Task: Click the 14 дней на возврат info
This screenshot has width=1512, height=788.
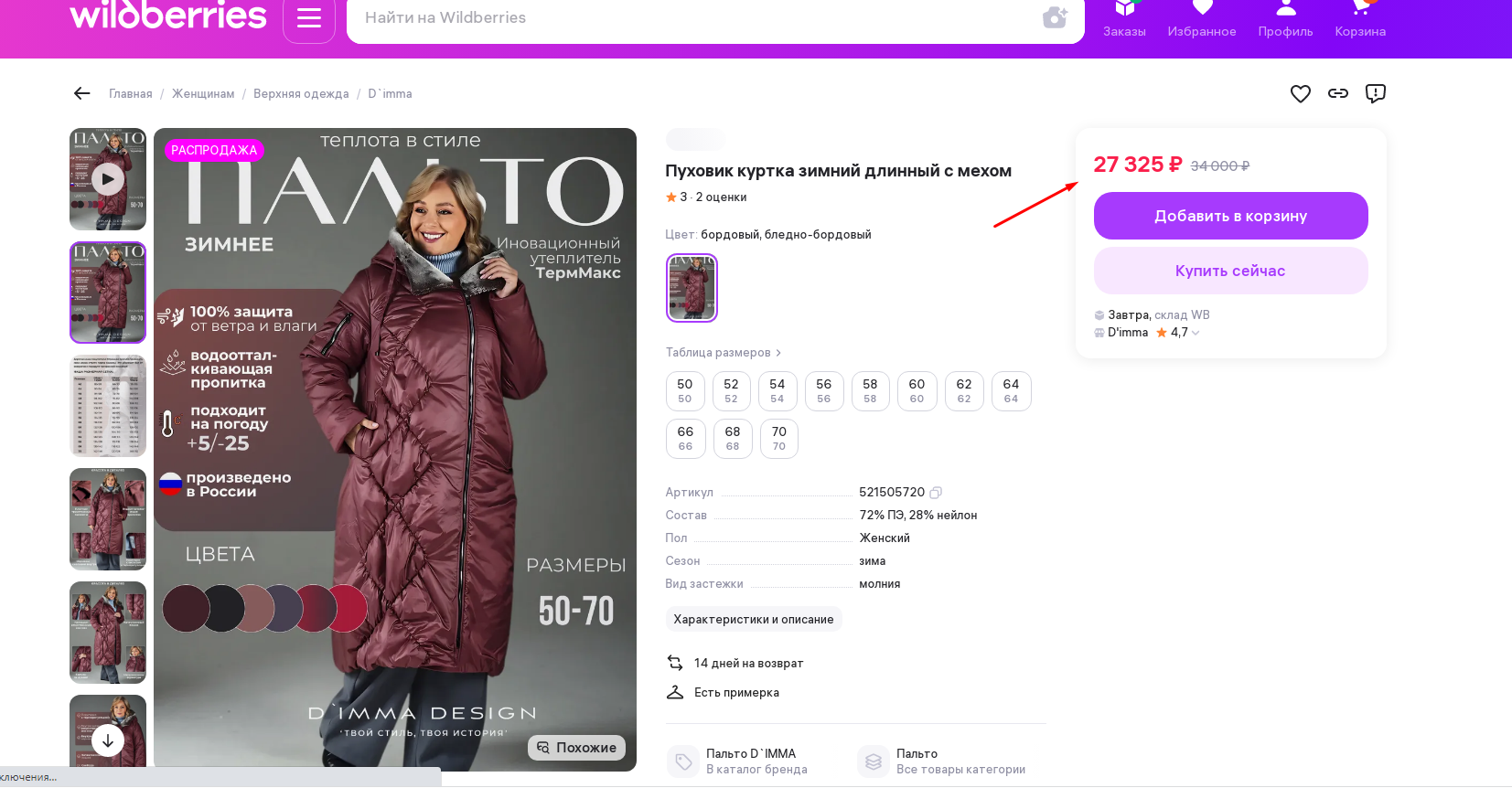Action: (x=735, y=664)
